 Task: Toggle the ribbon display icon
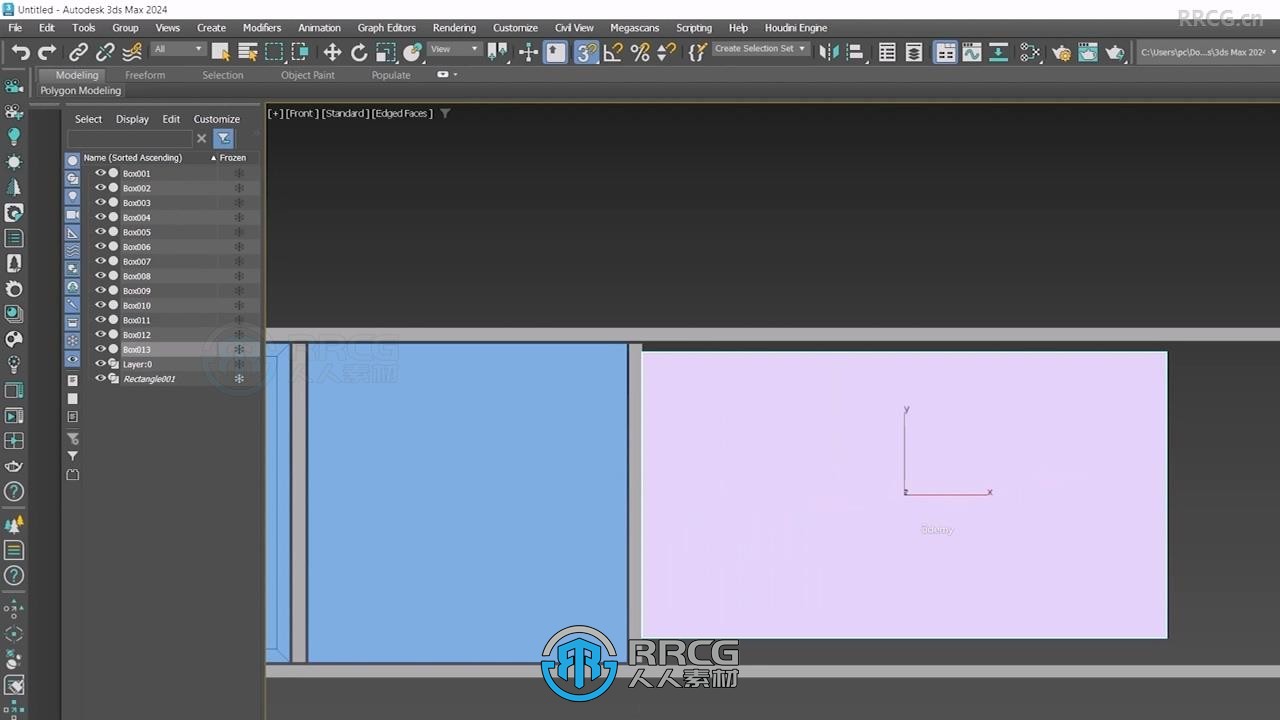[x=945, y=52]
